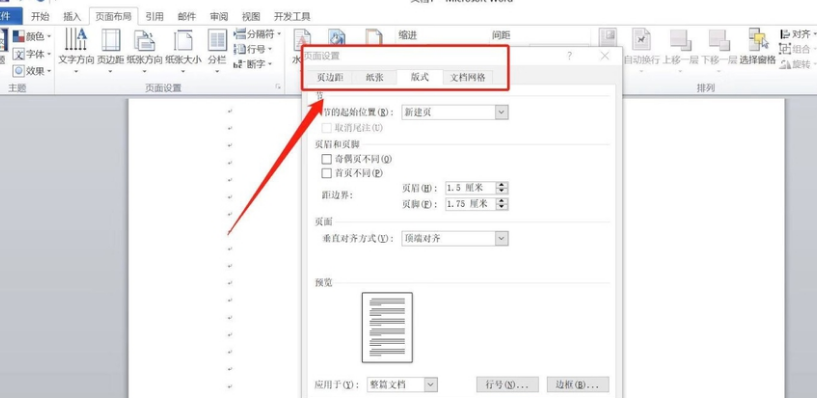Open the theme 字体 fonts menu
Screen dimensions: 817x398
click(x=32, y=54)
